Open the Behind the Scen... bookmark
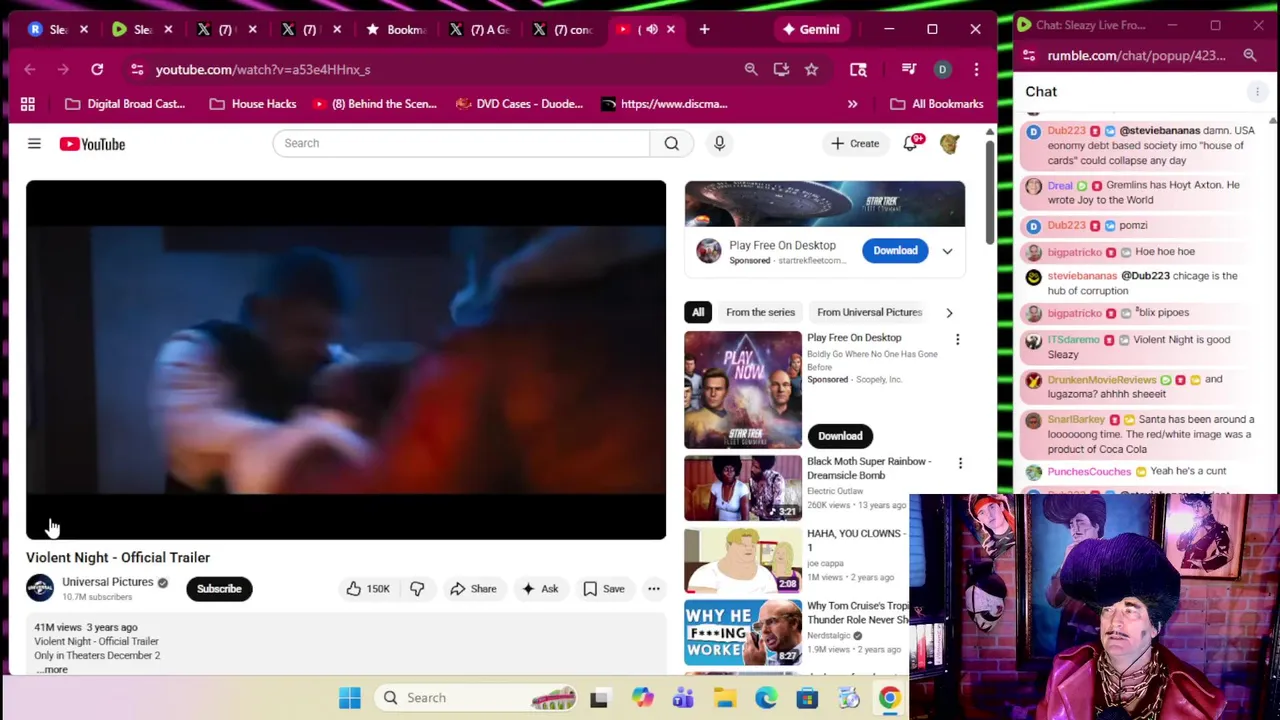Screen dimensions: 1280x720 (374, 104)
